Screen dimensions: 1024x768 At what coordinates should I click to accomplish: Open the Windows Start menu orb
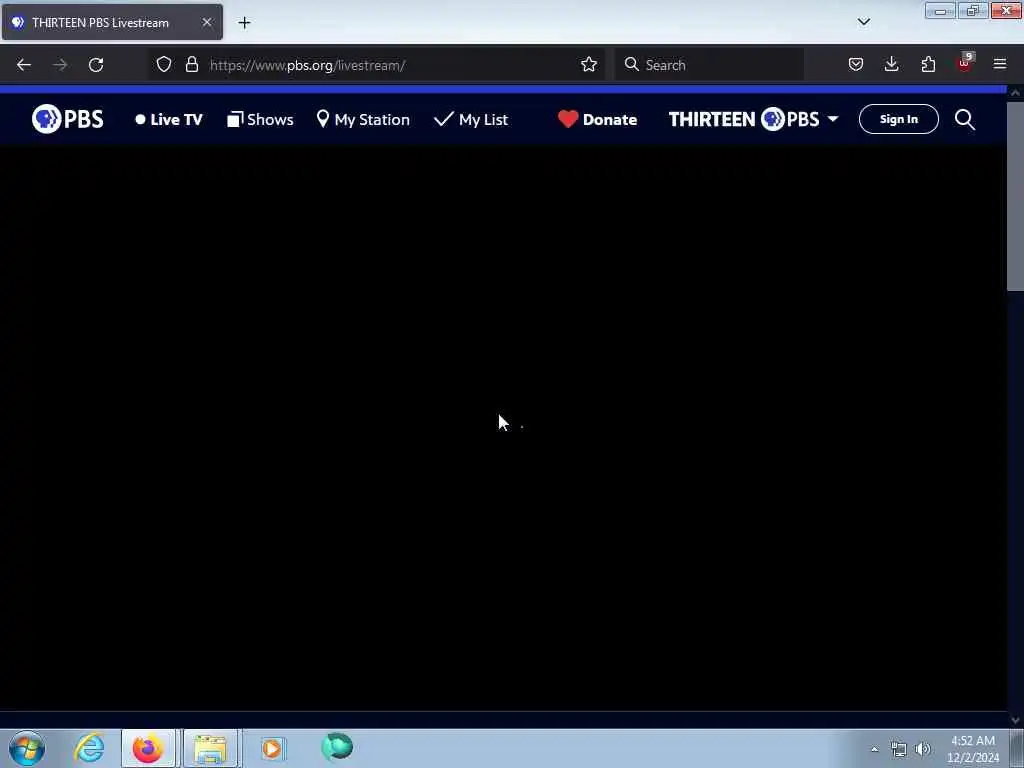(x=27, y=748)
